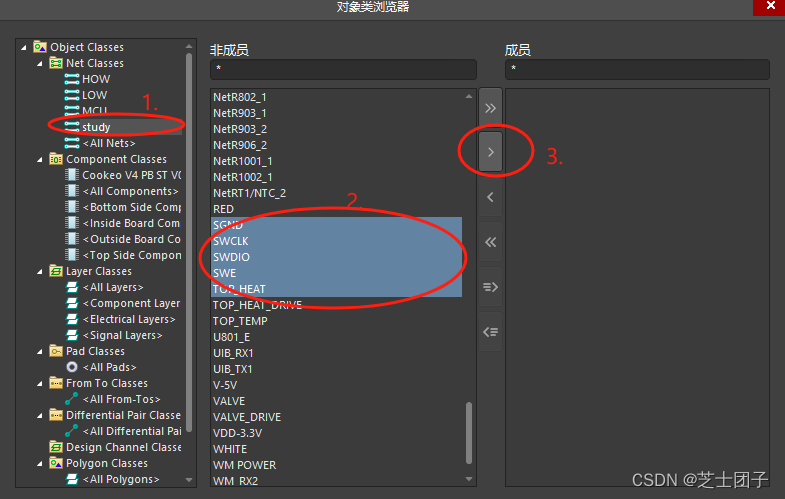Viewport: 785px width, 499px height.
Task: Click the non-members list scrollbar thumb
Action: pyautogui.click(x=469, y=432)
